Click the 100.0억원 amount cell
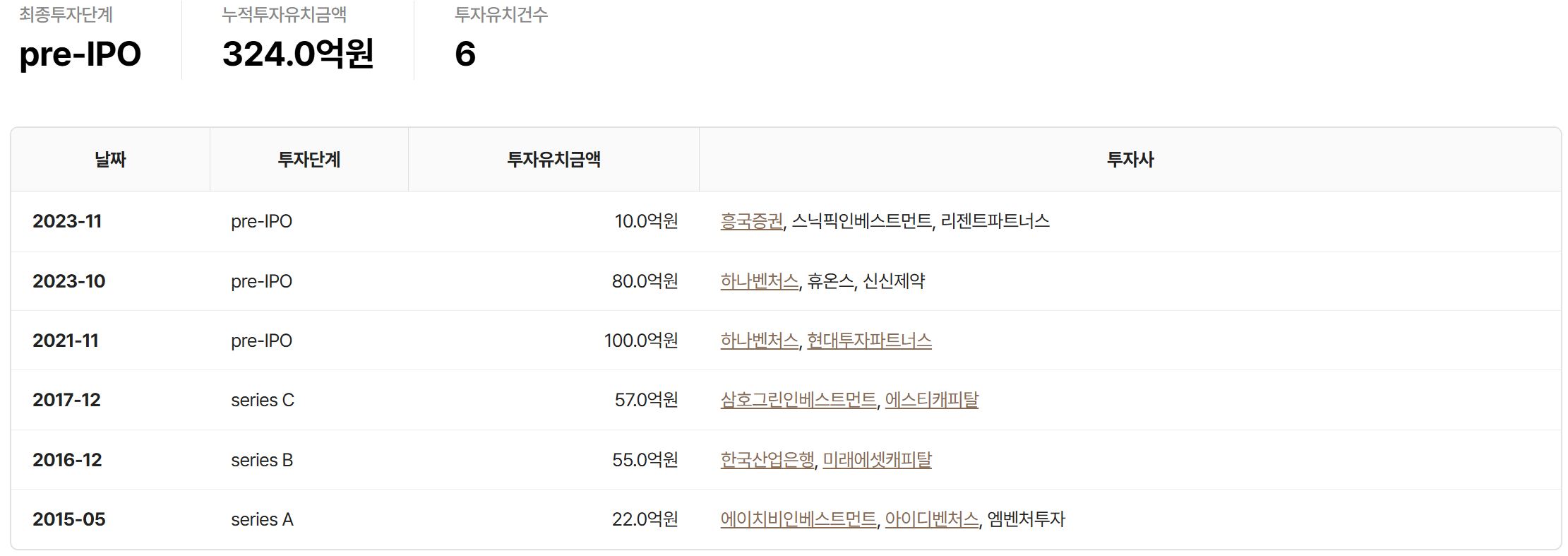This screenshot has height=556, width=1568. 640,341
